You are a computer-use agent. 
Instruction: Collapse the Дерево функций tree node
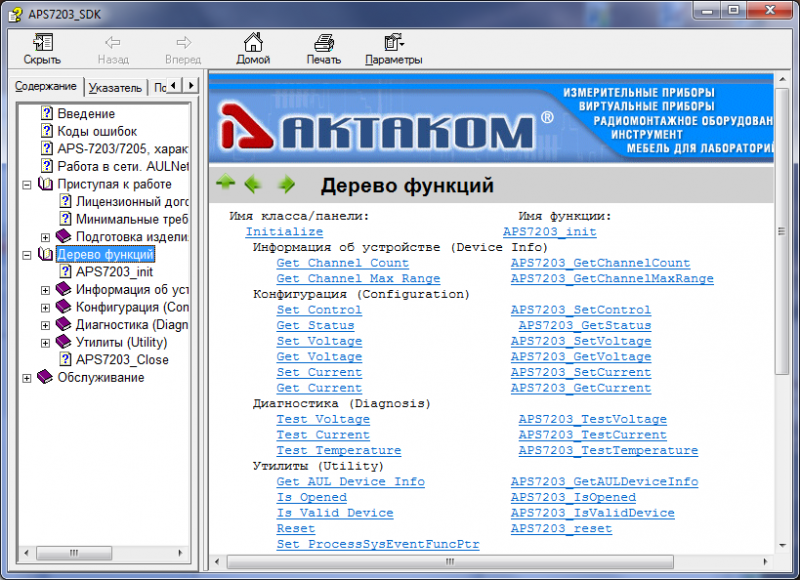coord(27,255)
